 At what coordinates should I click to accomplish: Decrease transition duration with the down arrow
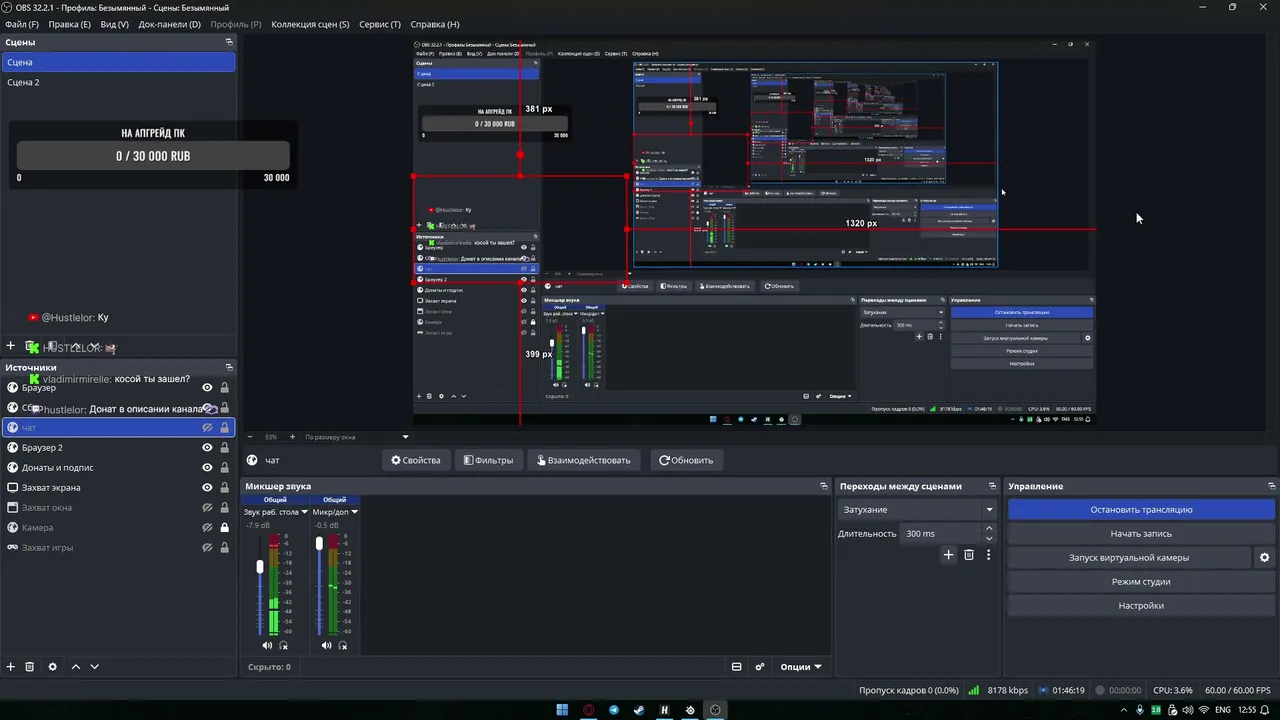click(x=989, y=539)
